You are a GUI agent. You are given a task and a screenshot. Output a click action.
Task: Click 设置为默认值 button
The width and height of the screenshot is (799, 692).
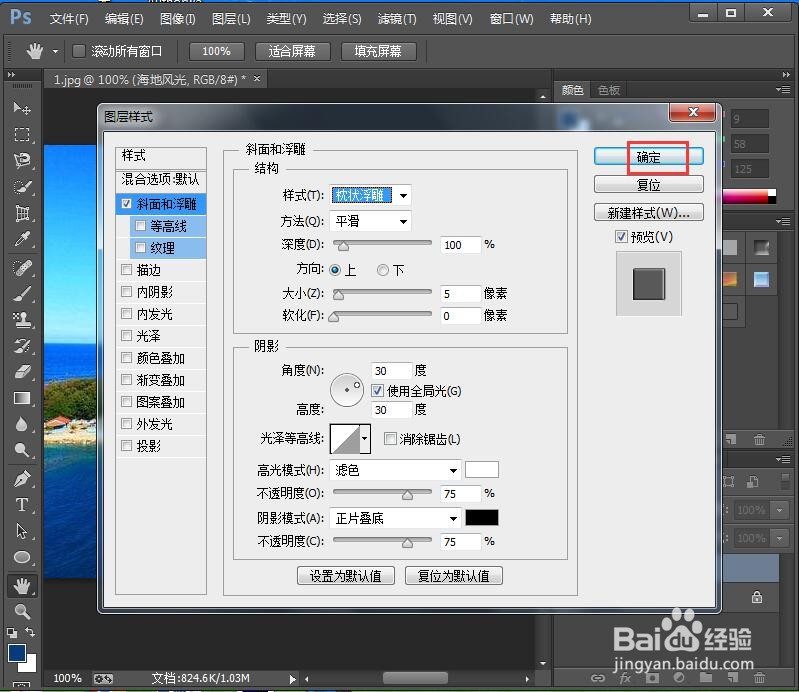(x=345, y=576)
